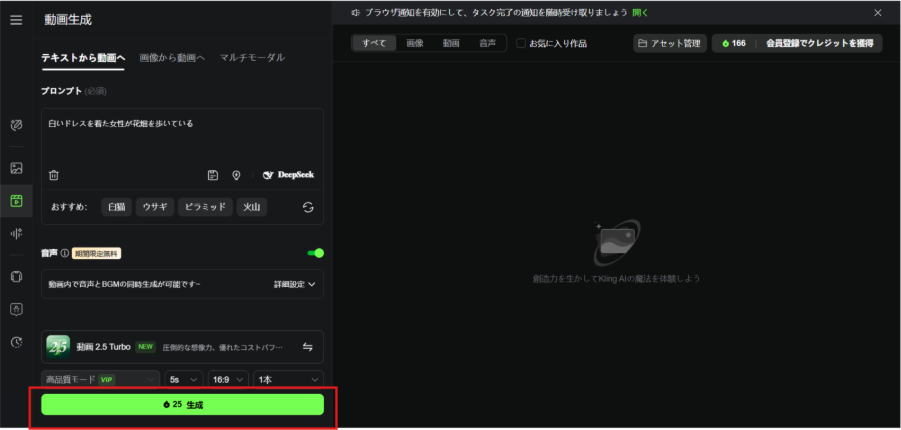Click the speaker icon in notification banner
The height and width of the screenshot is (430, 901).
pos(356,13)
